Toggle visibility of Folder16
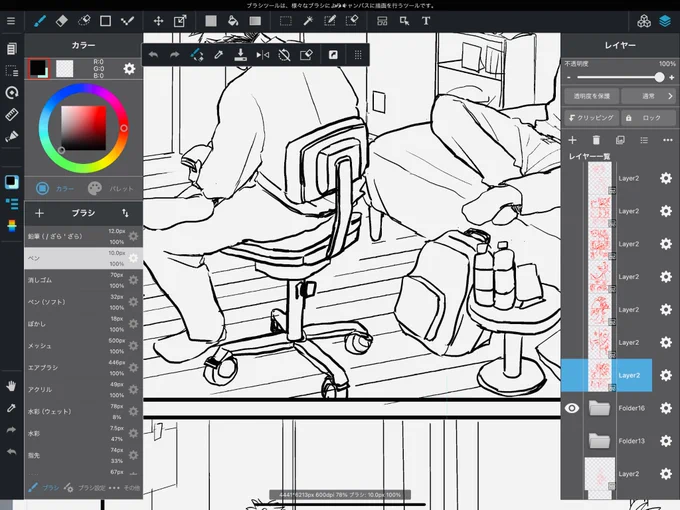Image resolution: width=680 pixels, height=510 pixels. [x=572, y=408]
